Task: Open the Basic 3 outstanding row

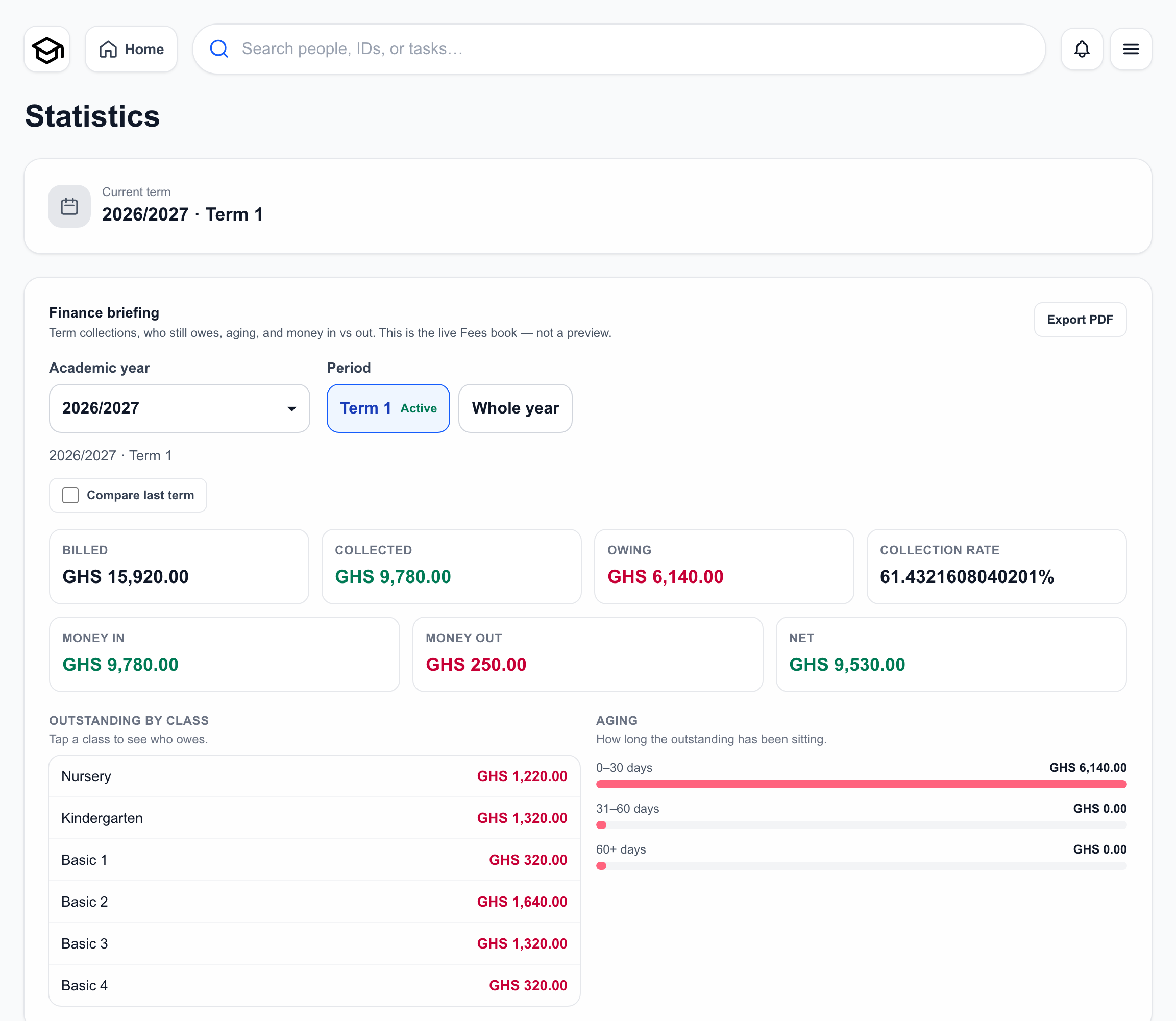Action: tap(314, 943)
